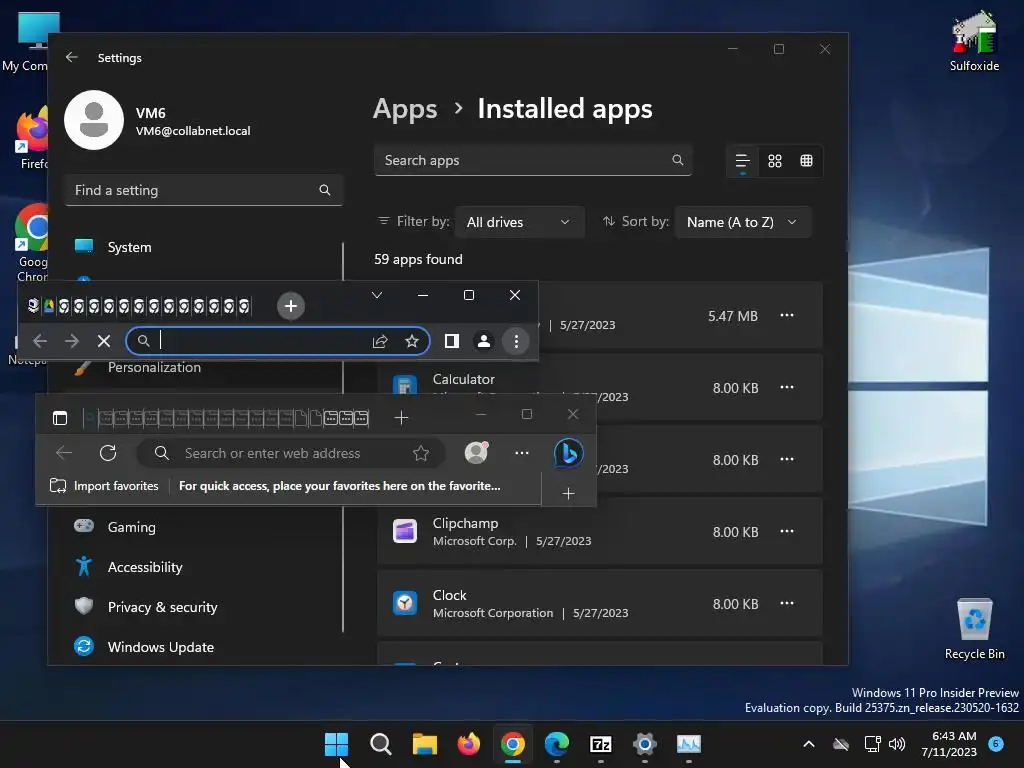The height and width of the screenshot is (768, 1024).
Task: Click the Clock app icon
Action: pos(405,603)
